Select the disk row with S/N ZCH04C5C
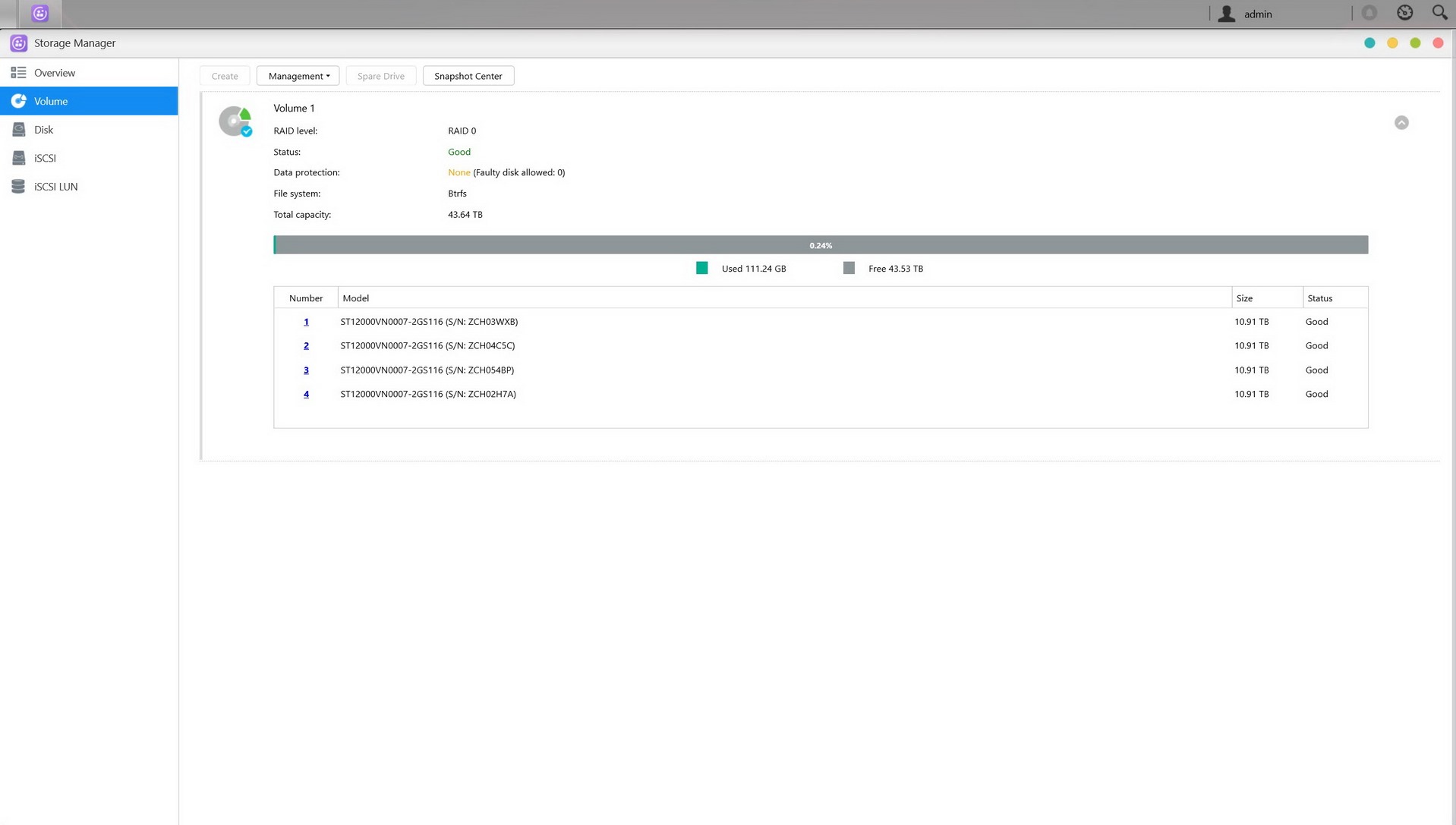 (821, 346)
